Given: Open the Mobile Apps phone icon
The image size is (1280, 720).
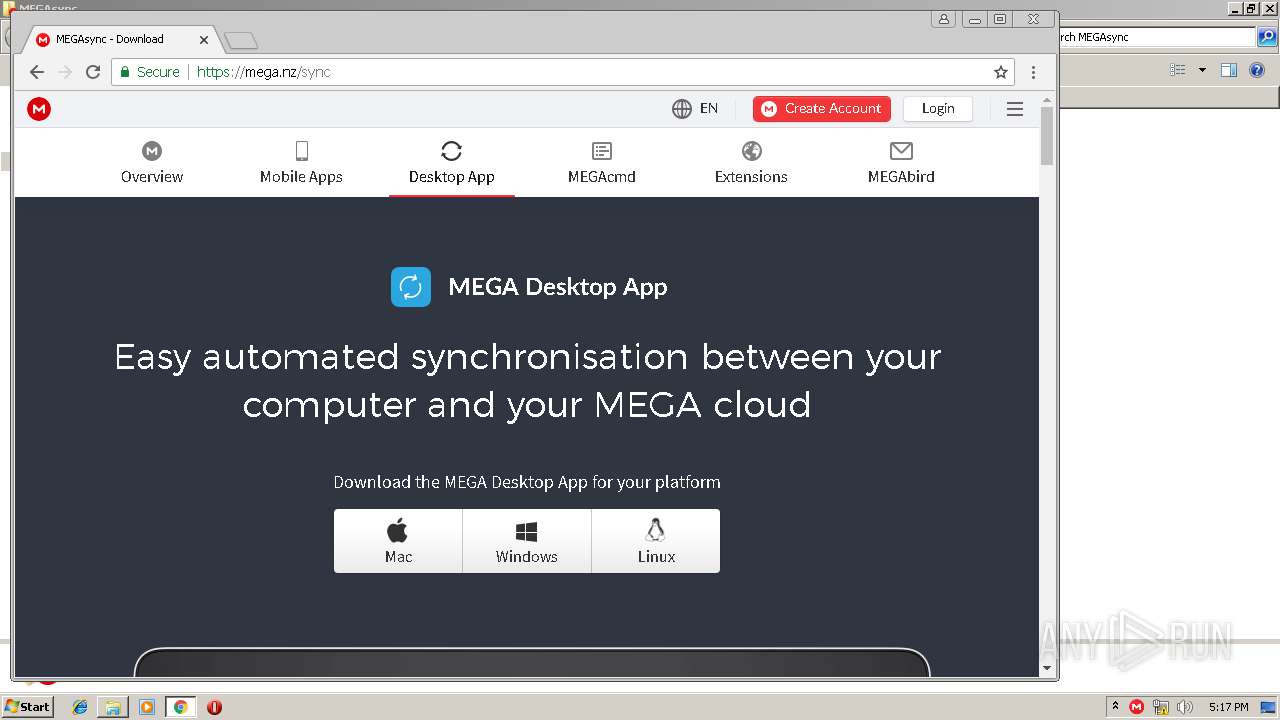Looking at the screenshot, I should [302, 151].
